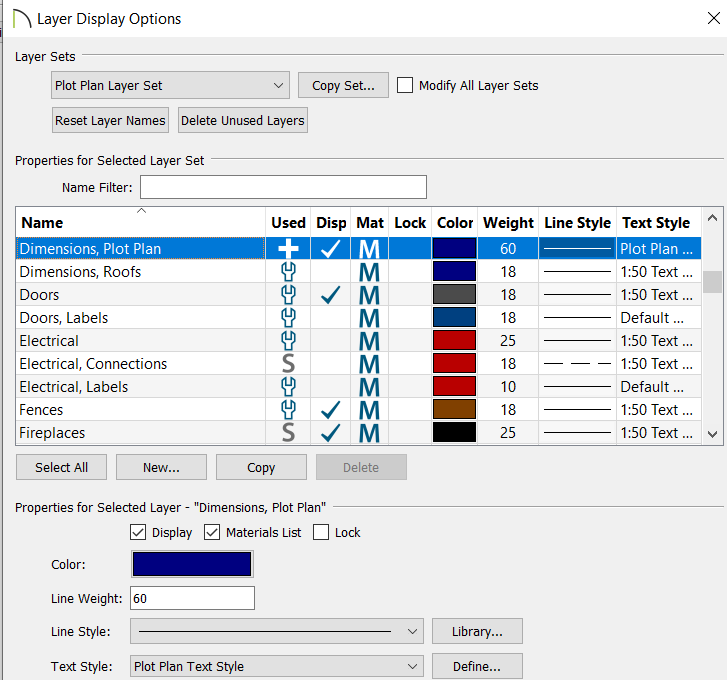Screen dimensions: 727x680
Task: Click weight value 10 for Electrical, Labels
Action: click(508, 387)
